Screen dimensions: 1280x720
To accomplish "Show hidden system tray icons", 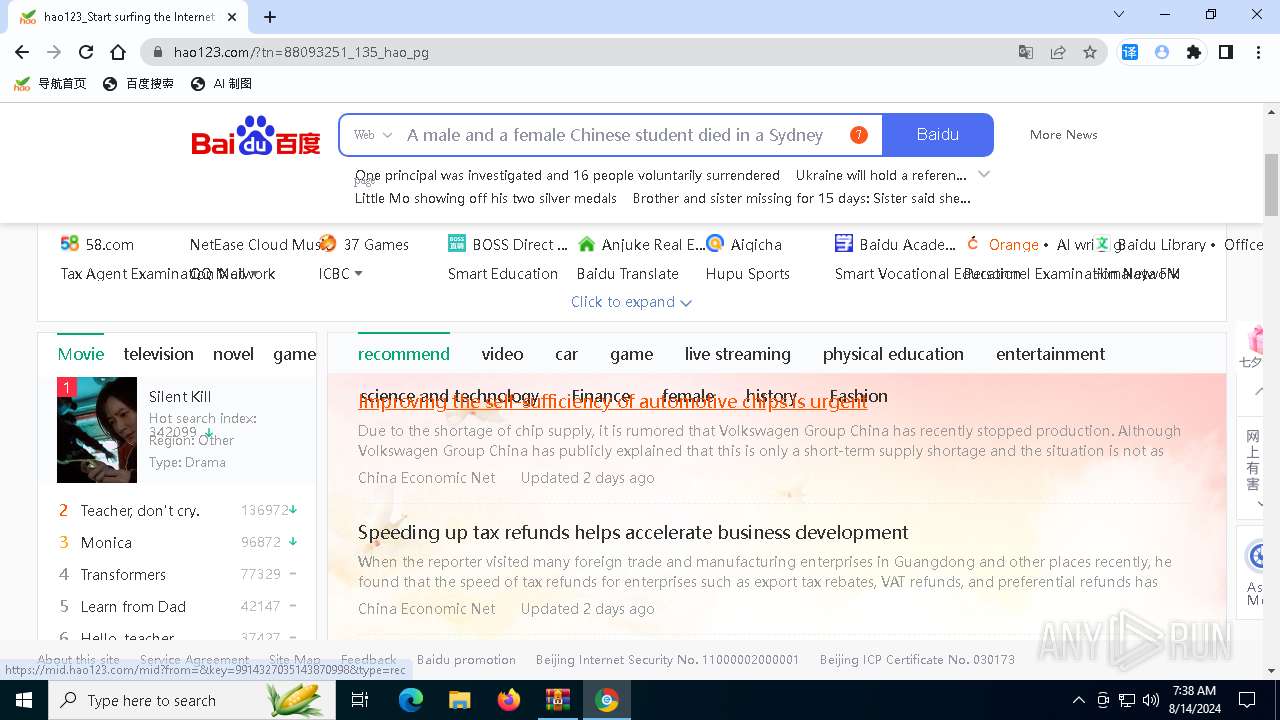I will 1078,700.
